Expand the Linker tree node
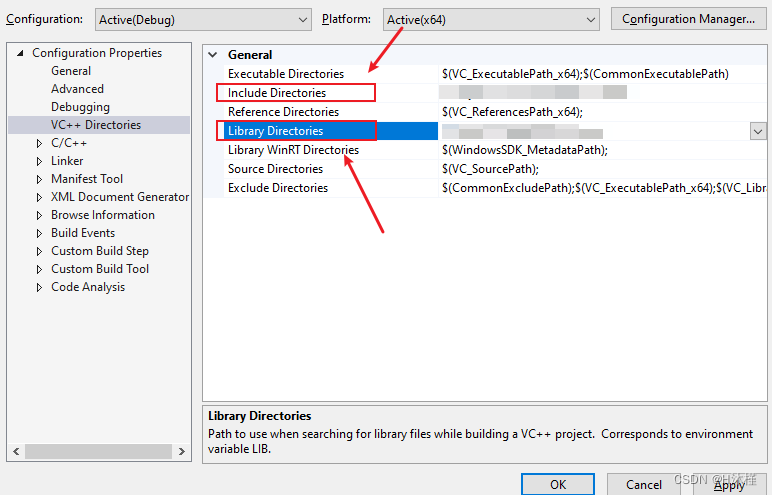The image size is (772, 495). 39,161
